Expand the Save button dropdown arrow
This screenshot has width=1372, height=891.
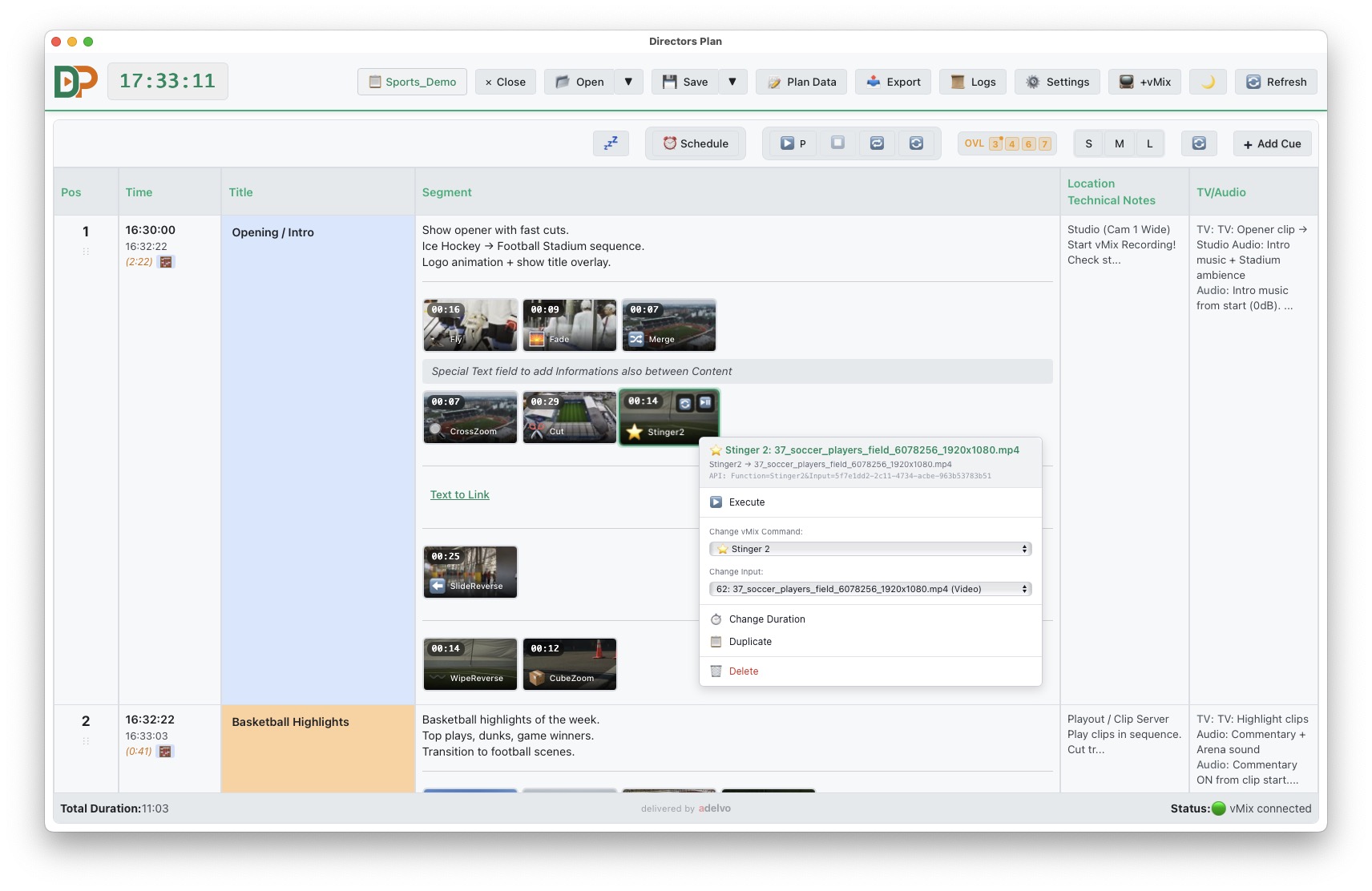pyautogui.click(x=732, y=81)
